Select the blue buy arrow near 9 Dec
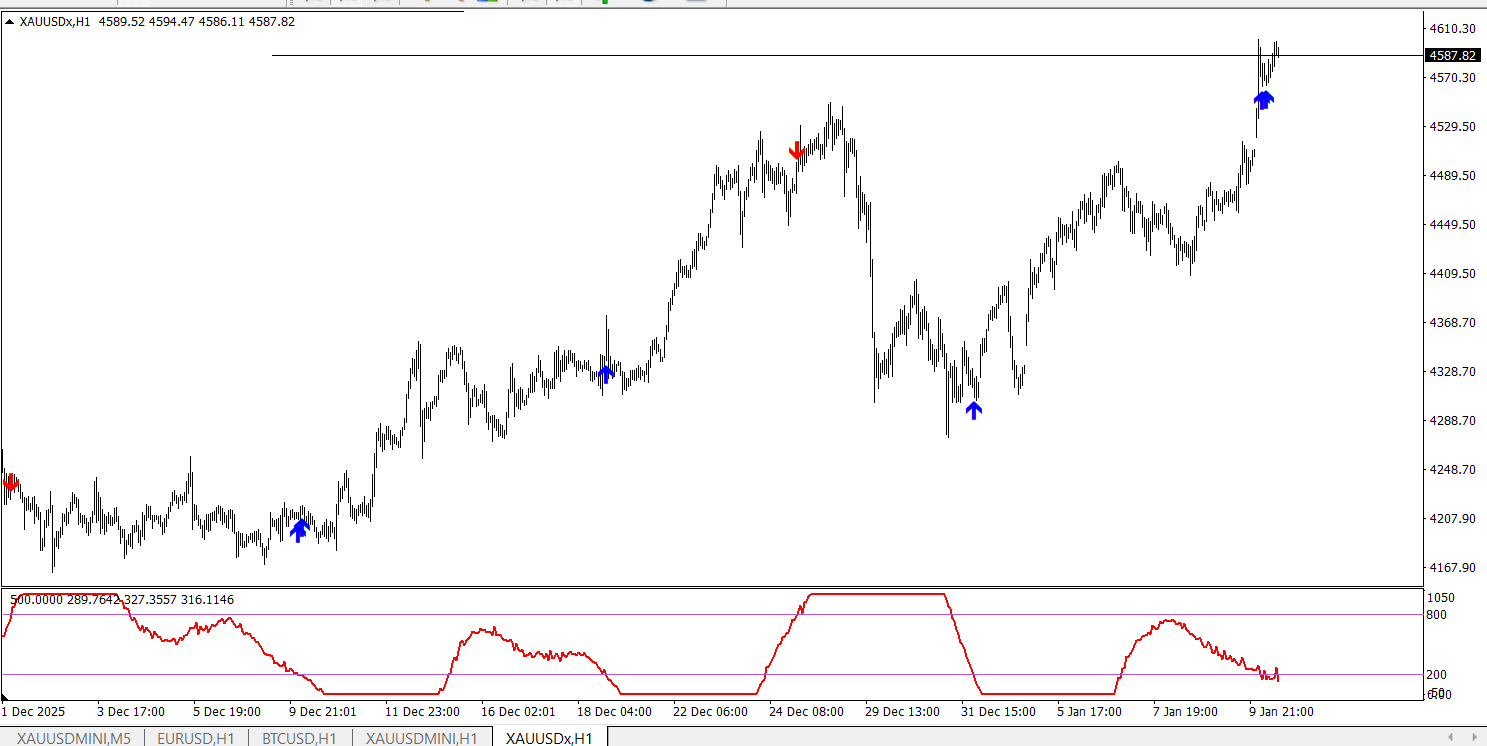Viewport: 1487px width, 746px height. [x=299, y=530]
